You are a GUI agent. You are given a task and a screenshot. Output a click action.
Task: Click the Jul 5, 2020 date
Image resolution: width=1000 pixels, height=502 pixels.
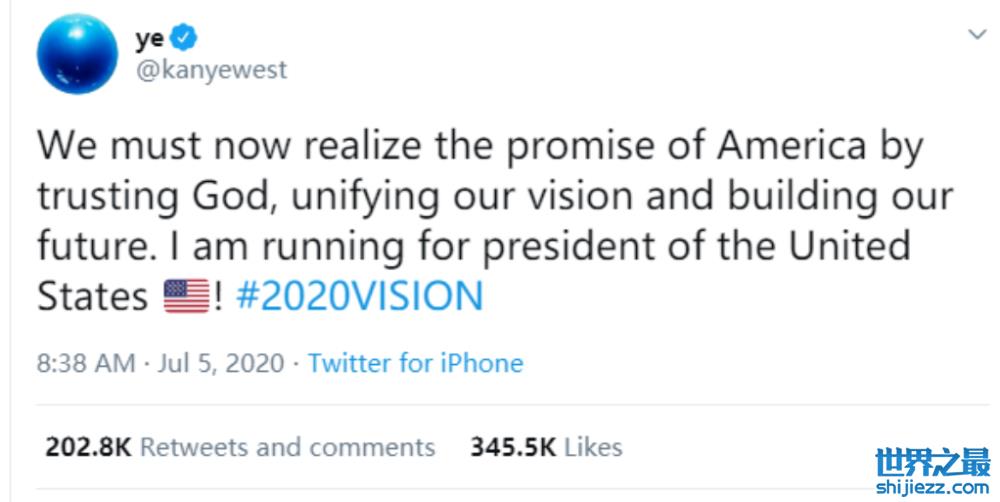221,362
